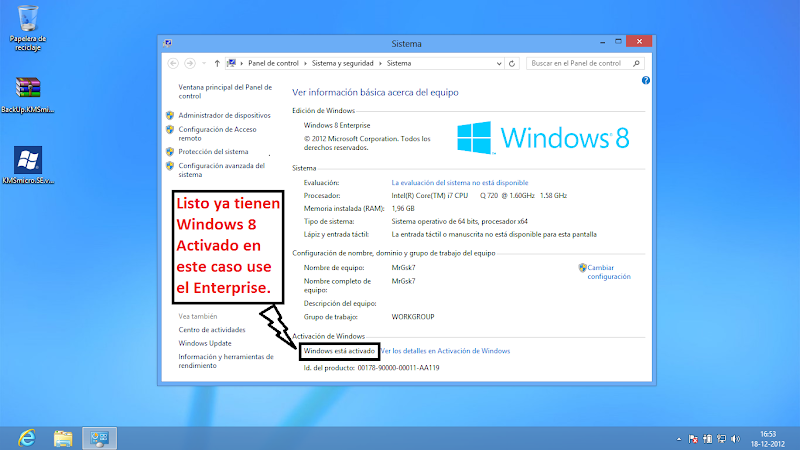Click the product ID 00178-90000-00011-AA119
The height and width of the screenshot is (450, 800).
(x=398, y=367)
